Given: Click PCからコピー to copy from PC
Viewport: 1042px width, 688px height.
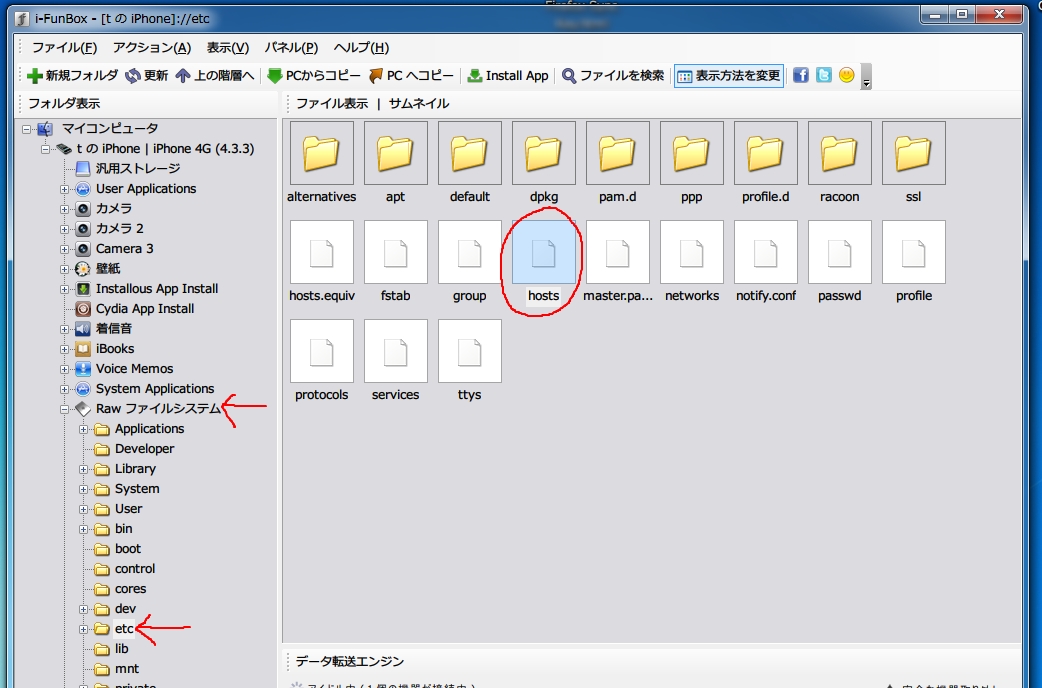Looking at the screenshot, I should coord(314,76).
